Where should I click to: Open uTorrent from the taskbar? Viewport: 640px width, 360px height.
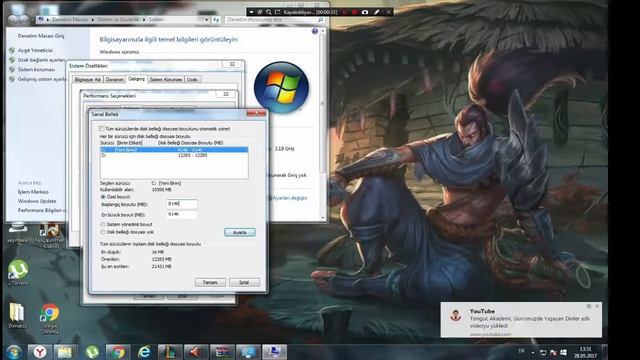pyautogui.click(x=92, y=352)
